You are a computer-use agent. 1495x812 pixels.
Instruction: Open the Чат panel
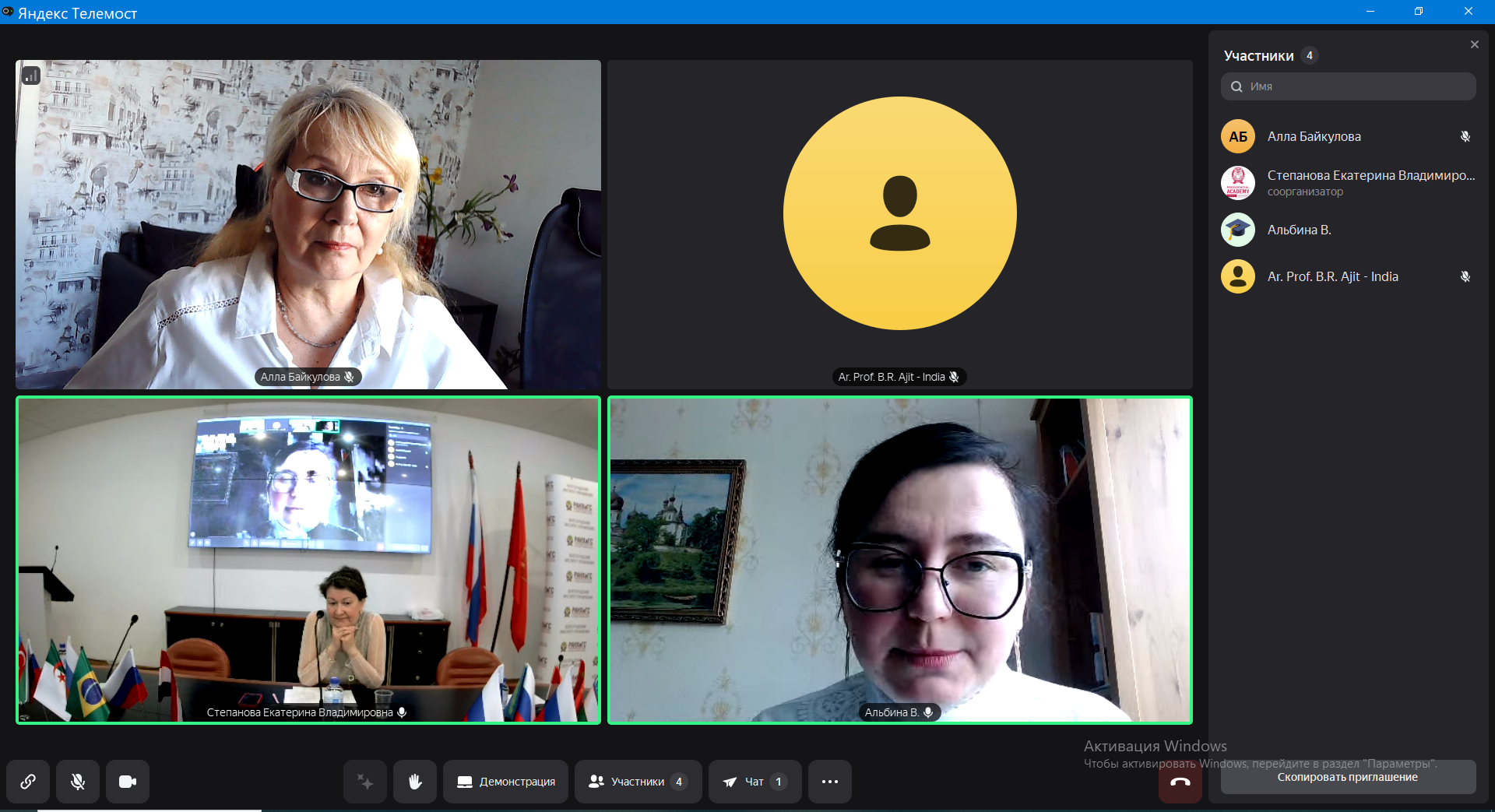pyautogui.click(x=754, y=782)
